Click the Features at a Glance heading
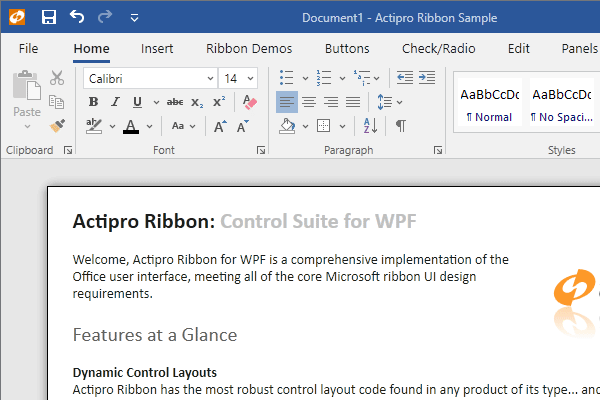The height and width of the screenshot is (400, 600). click(155, 335)
